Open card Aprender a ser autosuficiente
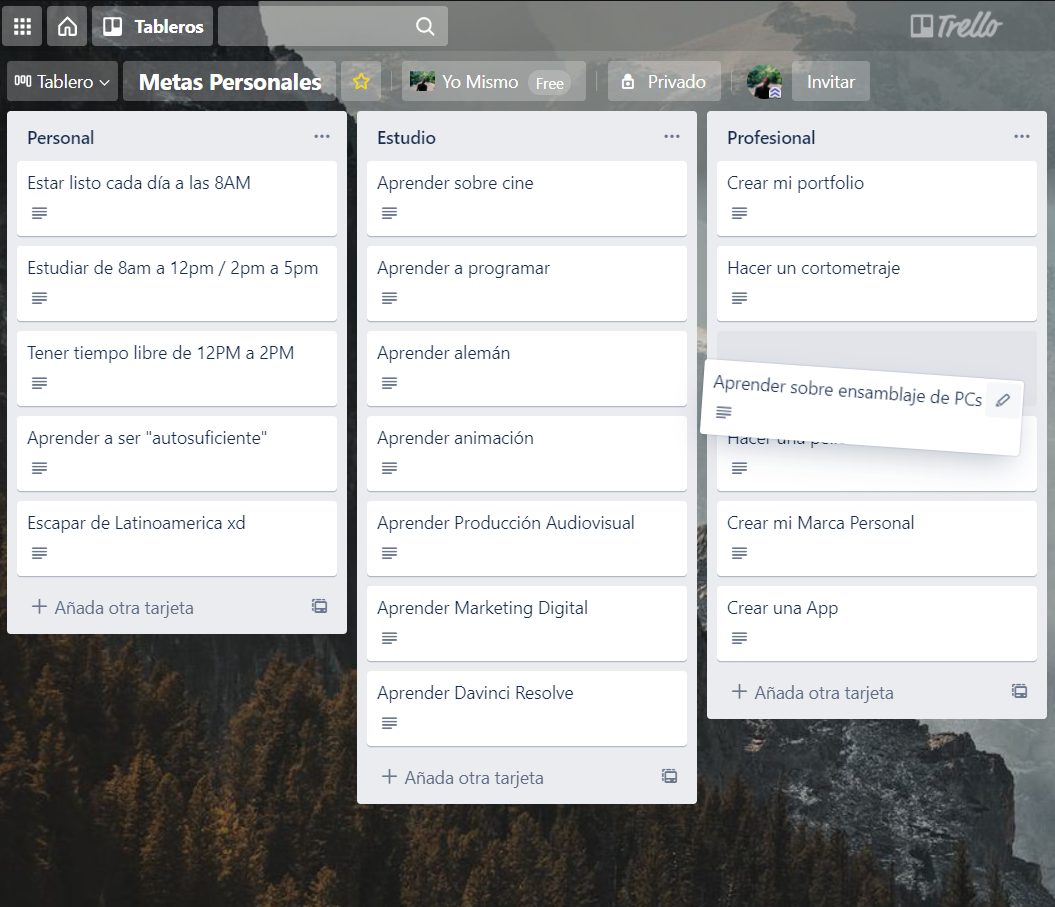The height and width of the screenshot is (907, 1055). [177, 454]
